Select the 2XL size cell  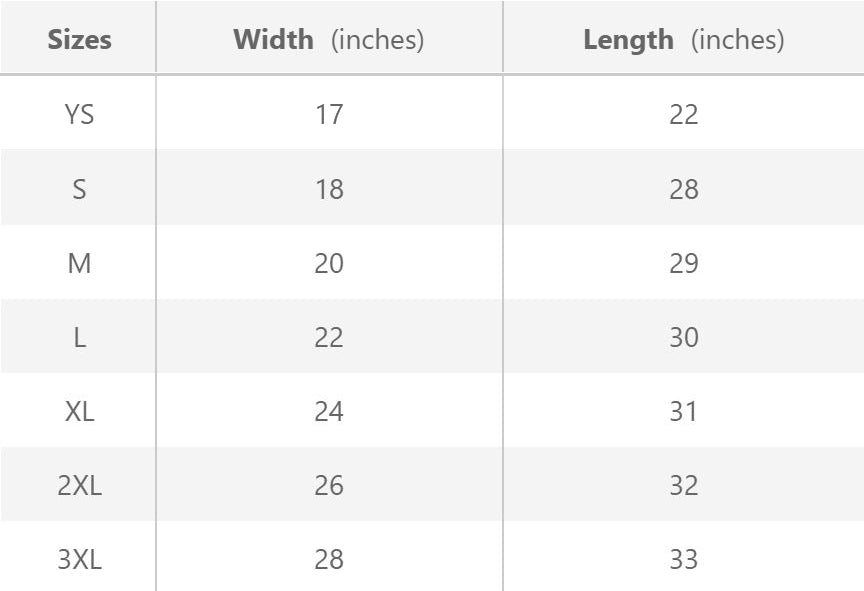pyautogui.click(x=79, y=485)
